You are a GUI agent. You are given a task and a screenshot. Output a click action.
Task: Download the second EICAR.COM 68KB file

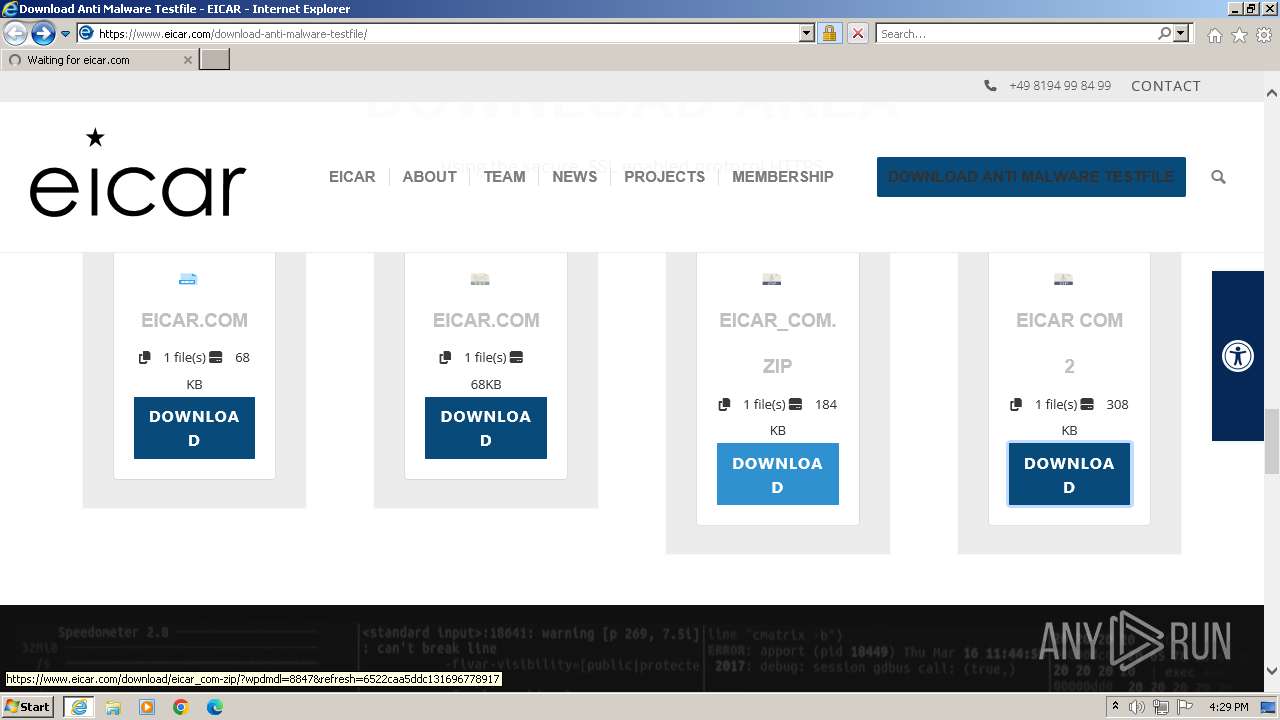[486, 428]
